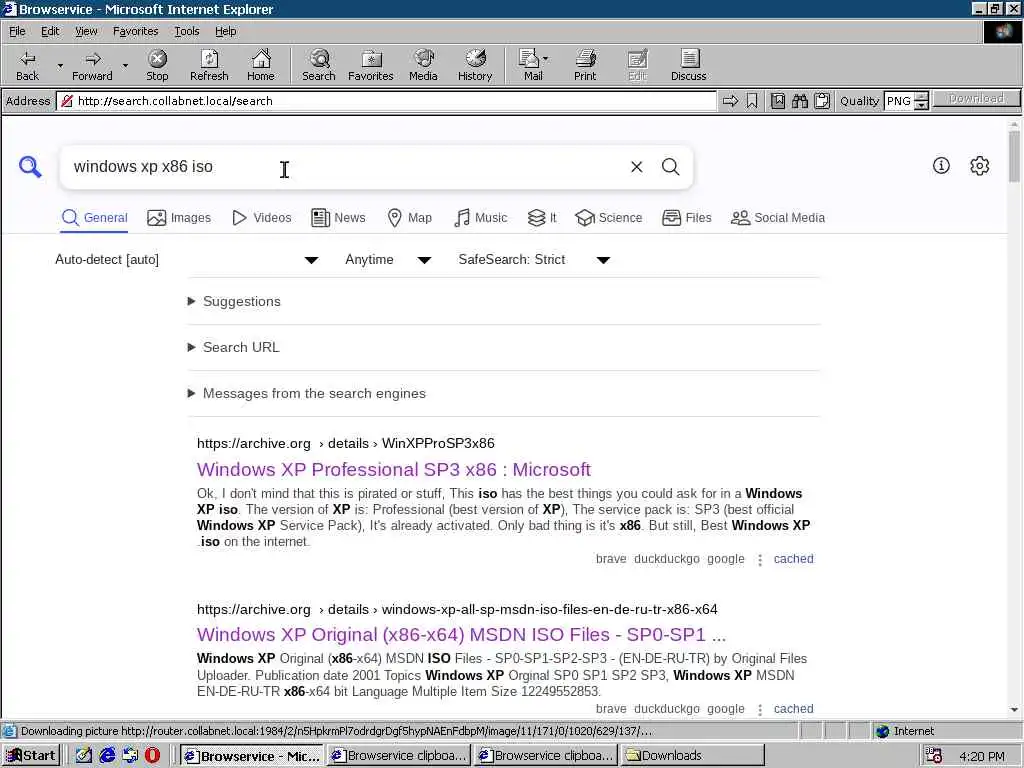The width and height of the screenshot is (1024, 768).
Task: Open cached link of first result
Action: [793, 559]
